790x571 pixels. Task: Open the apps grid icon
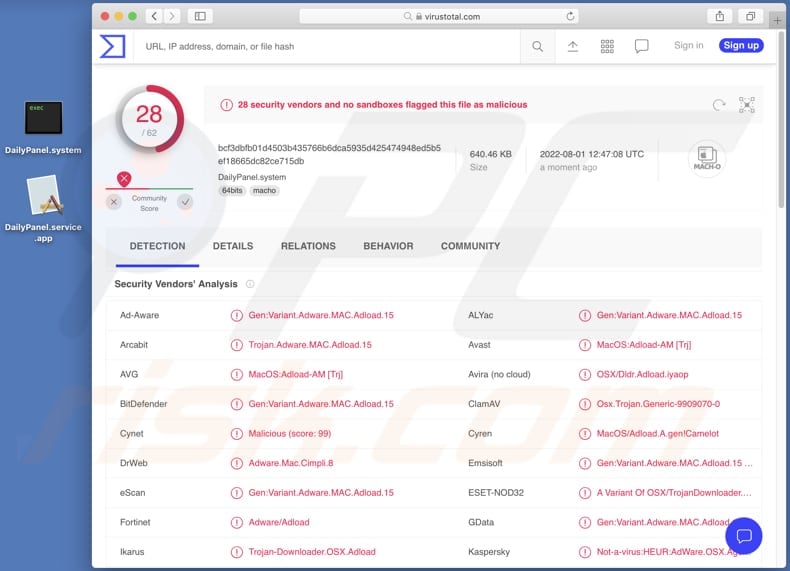[x=607, y=46]
